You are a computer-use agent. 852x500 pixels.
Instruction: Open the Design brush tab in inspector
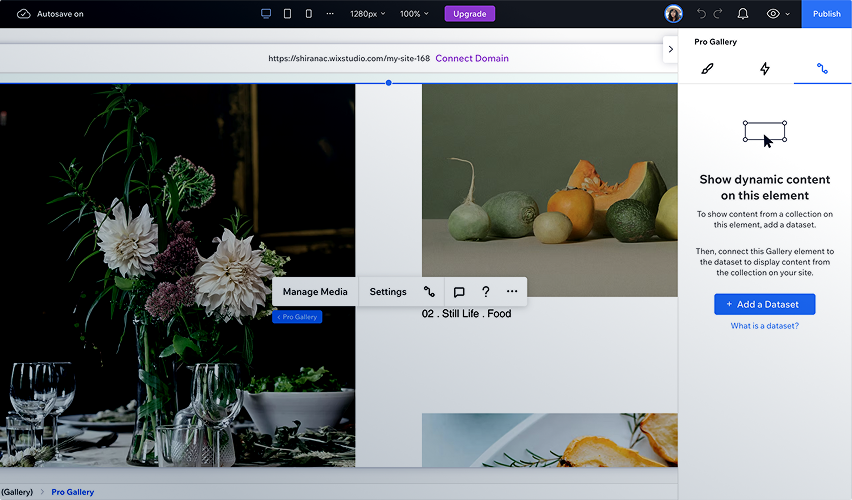tap(707, 68)
